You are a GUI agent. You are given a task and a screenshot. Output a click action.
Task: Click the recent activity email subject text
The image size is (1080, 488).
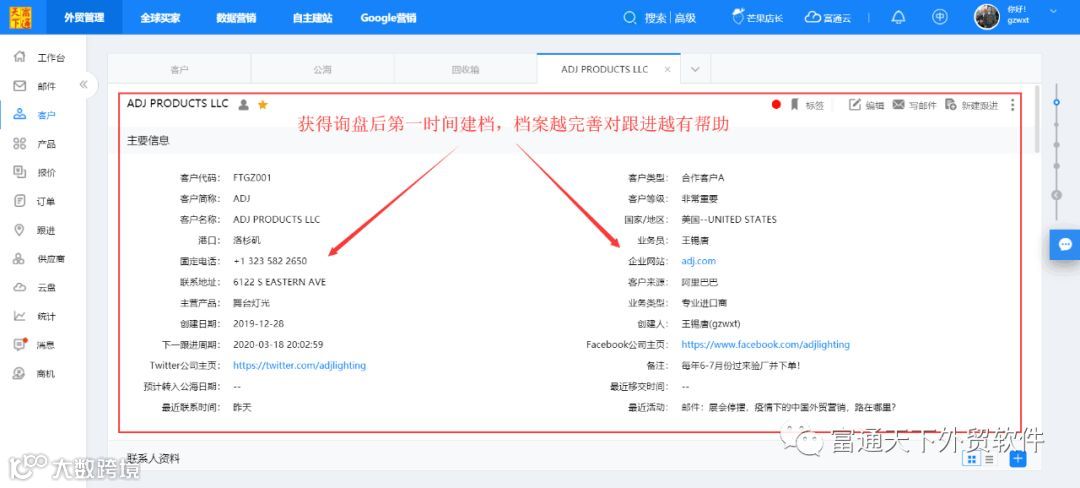click(788, 407)
